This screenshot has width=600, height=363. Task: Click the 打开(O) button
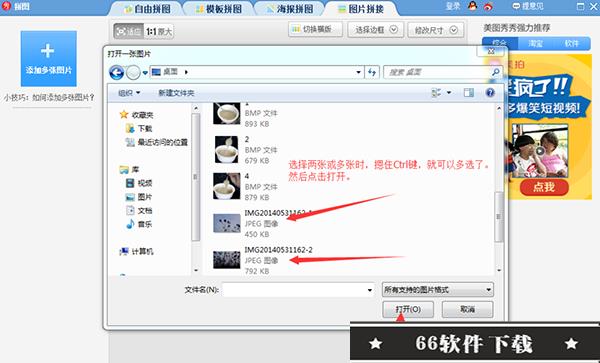[408, 309]
